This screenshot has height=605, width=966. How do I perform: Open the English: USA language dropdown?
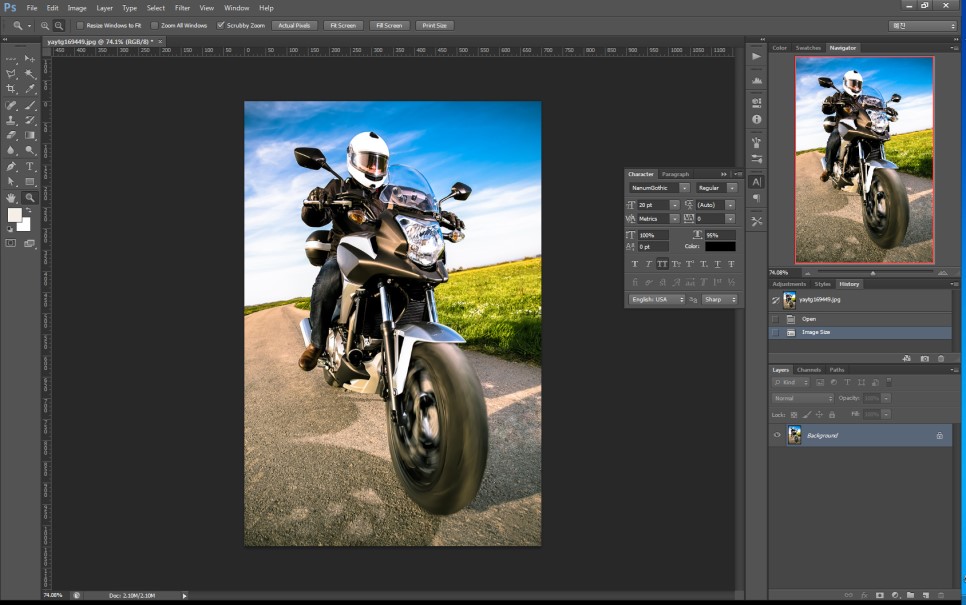click(x=657, y=299)
